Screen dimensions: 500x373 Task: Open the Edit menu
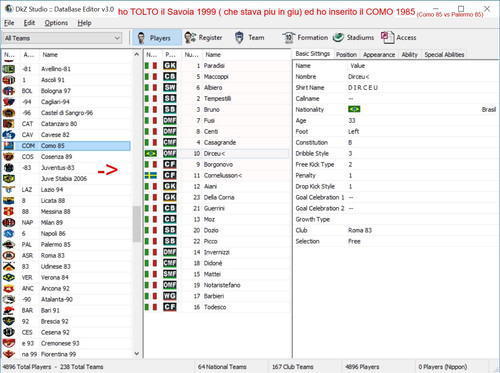tap(29, 23)
